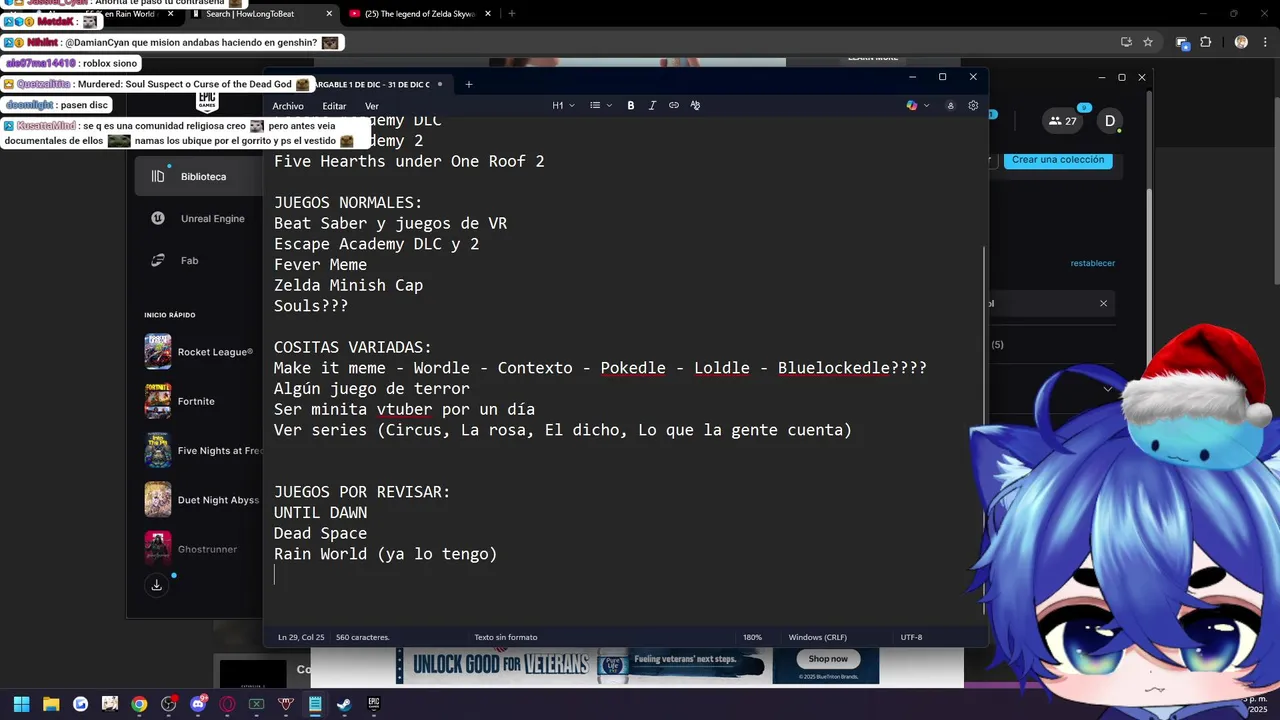The height and width of the screenshot is (720, 1280).
Task: Switch to HowLongToBeat search tab
Action: [260, 14]
